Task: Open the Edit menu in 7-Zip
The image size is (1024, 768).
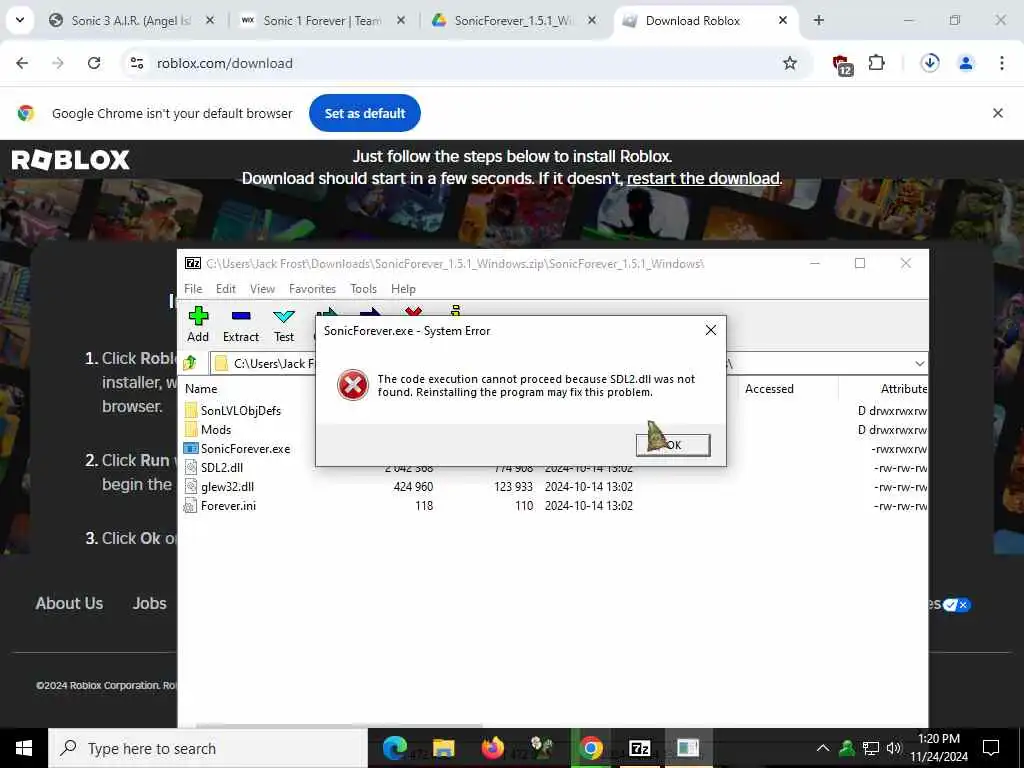Action: (x=225, y=289)
